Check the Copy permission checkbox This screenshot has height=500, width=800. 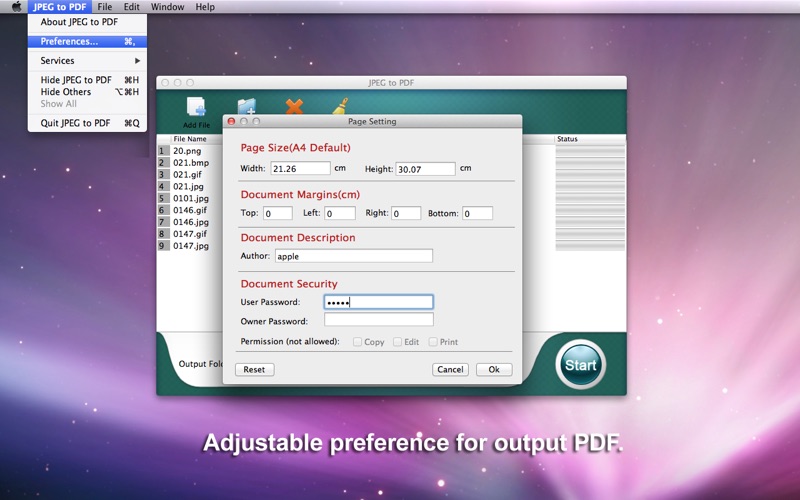358,342
